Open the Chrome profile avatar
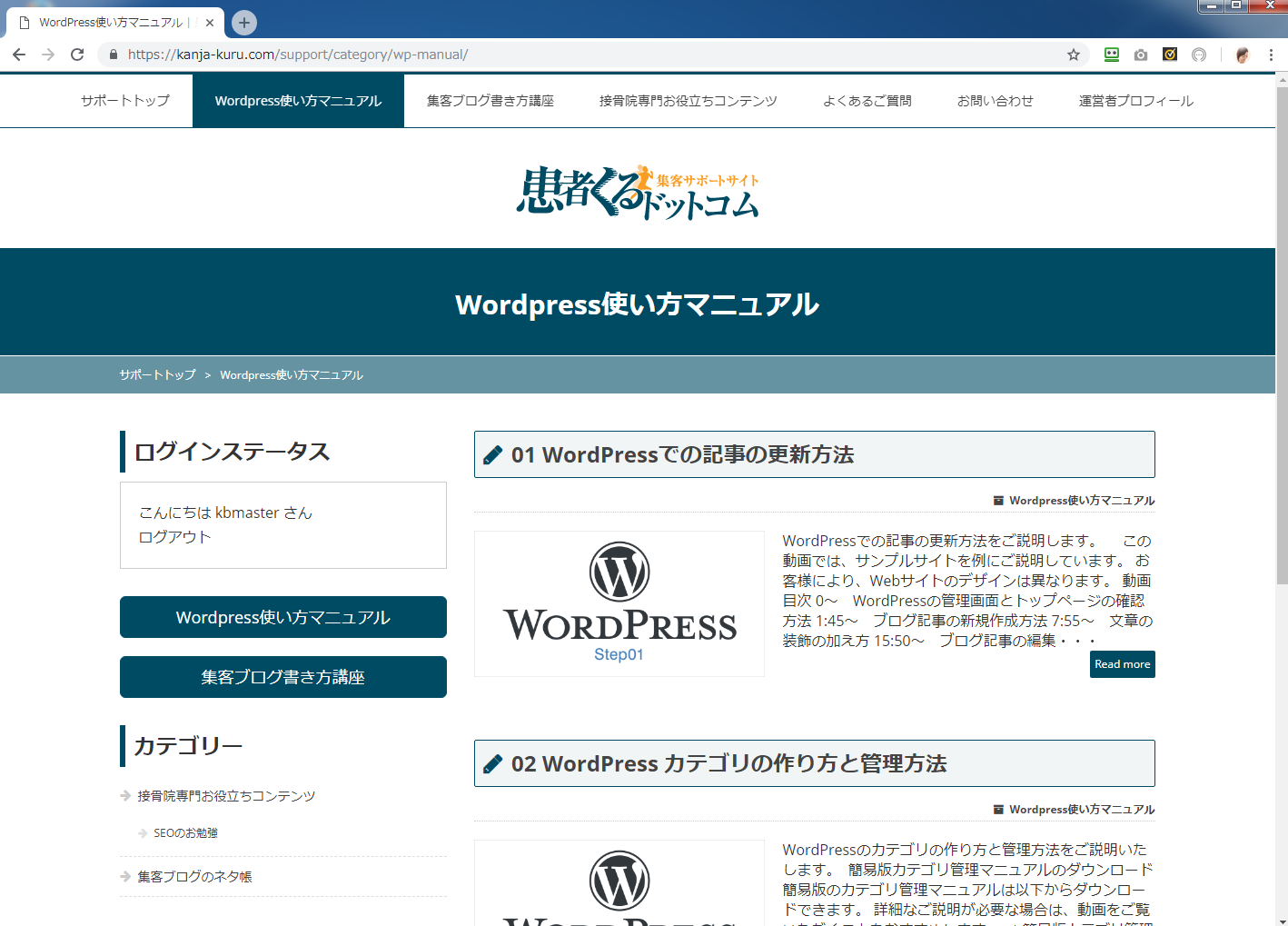The width and height of the screenshot is (1288, 926). pos(1243,55)
